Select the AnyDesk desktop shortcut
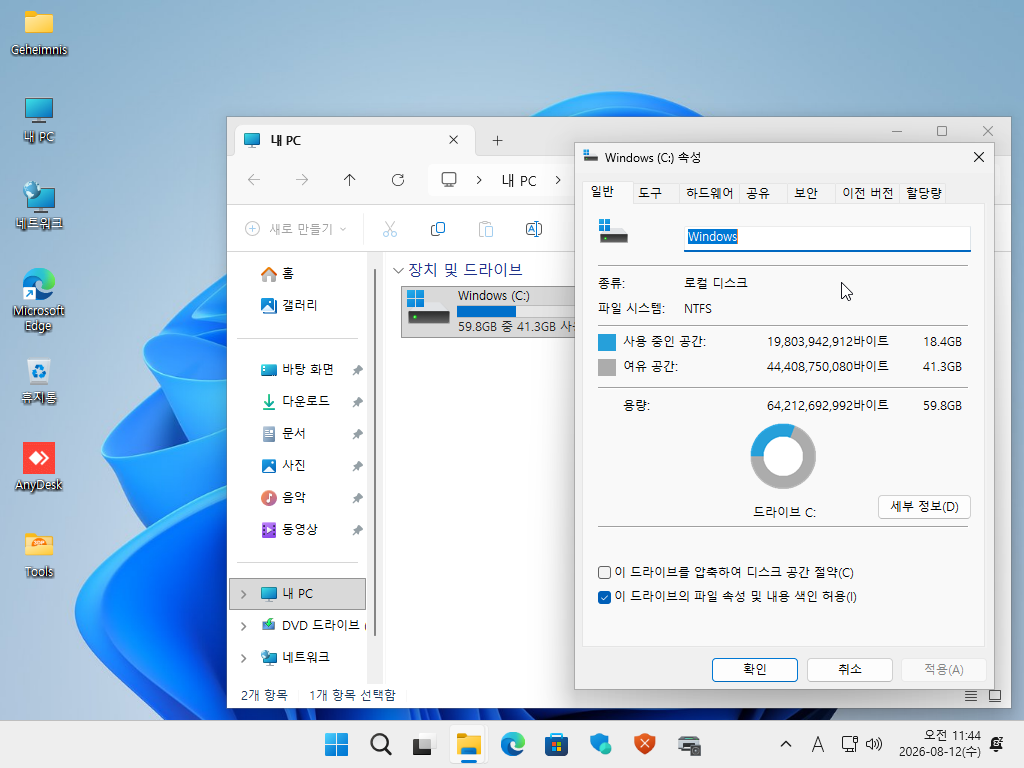Image resolution: width=1024 pixels, height=768 pixels. (39, 467)
